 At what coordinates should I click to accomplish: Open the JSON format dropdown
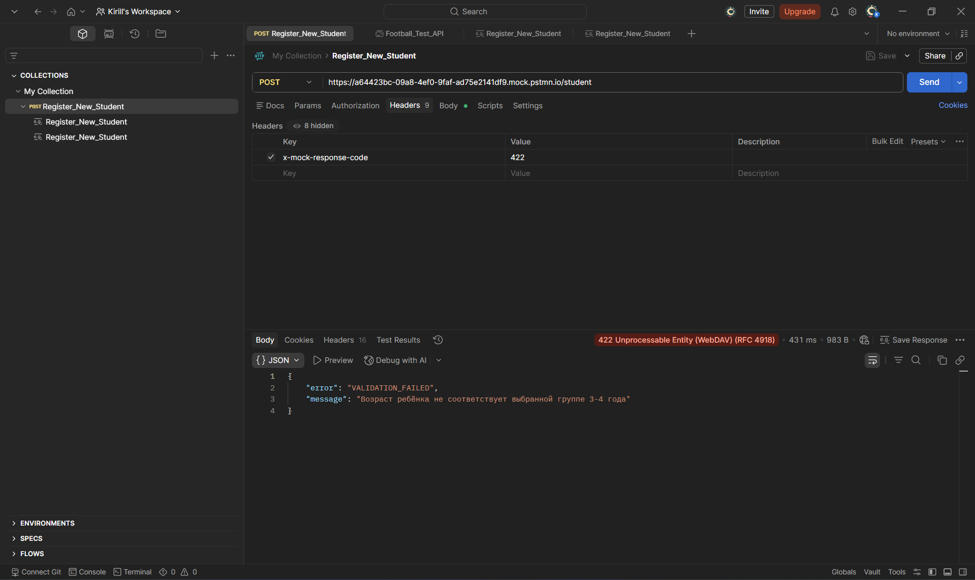coord(278,360)
